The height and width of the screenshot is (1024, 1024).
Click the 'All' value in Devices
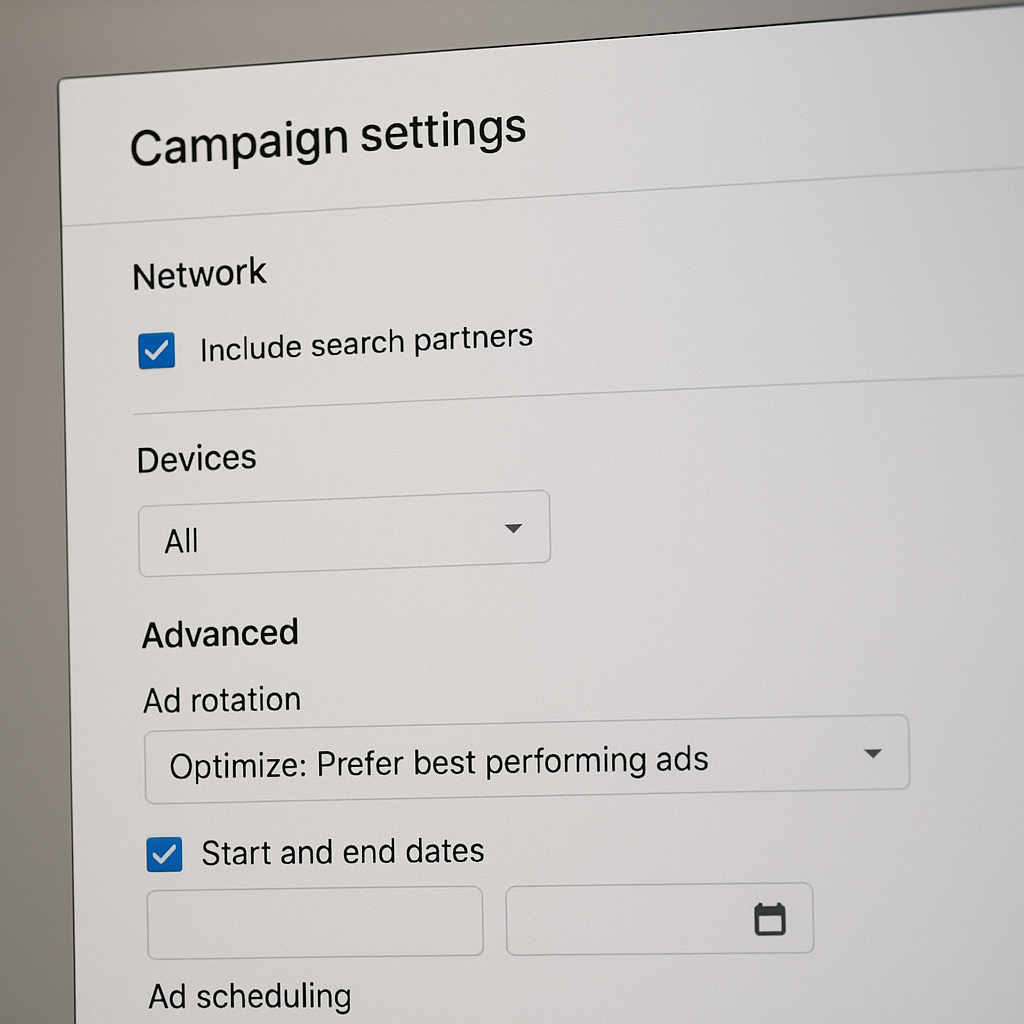click(182, 541)
